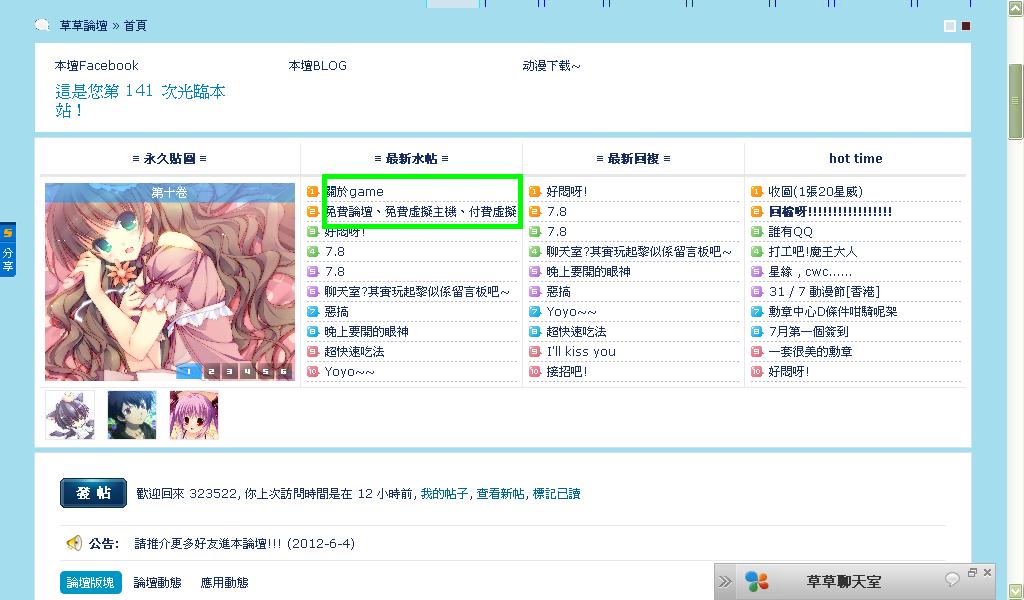Show slideshow image number 2
Screen dimensions: 1024x600
pos(212,371)
